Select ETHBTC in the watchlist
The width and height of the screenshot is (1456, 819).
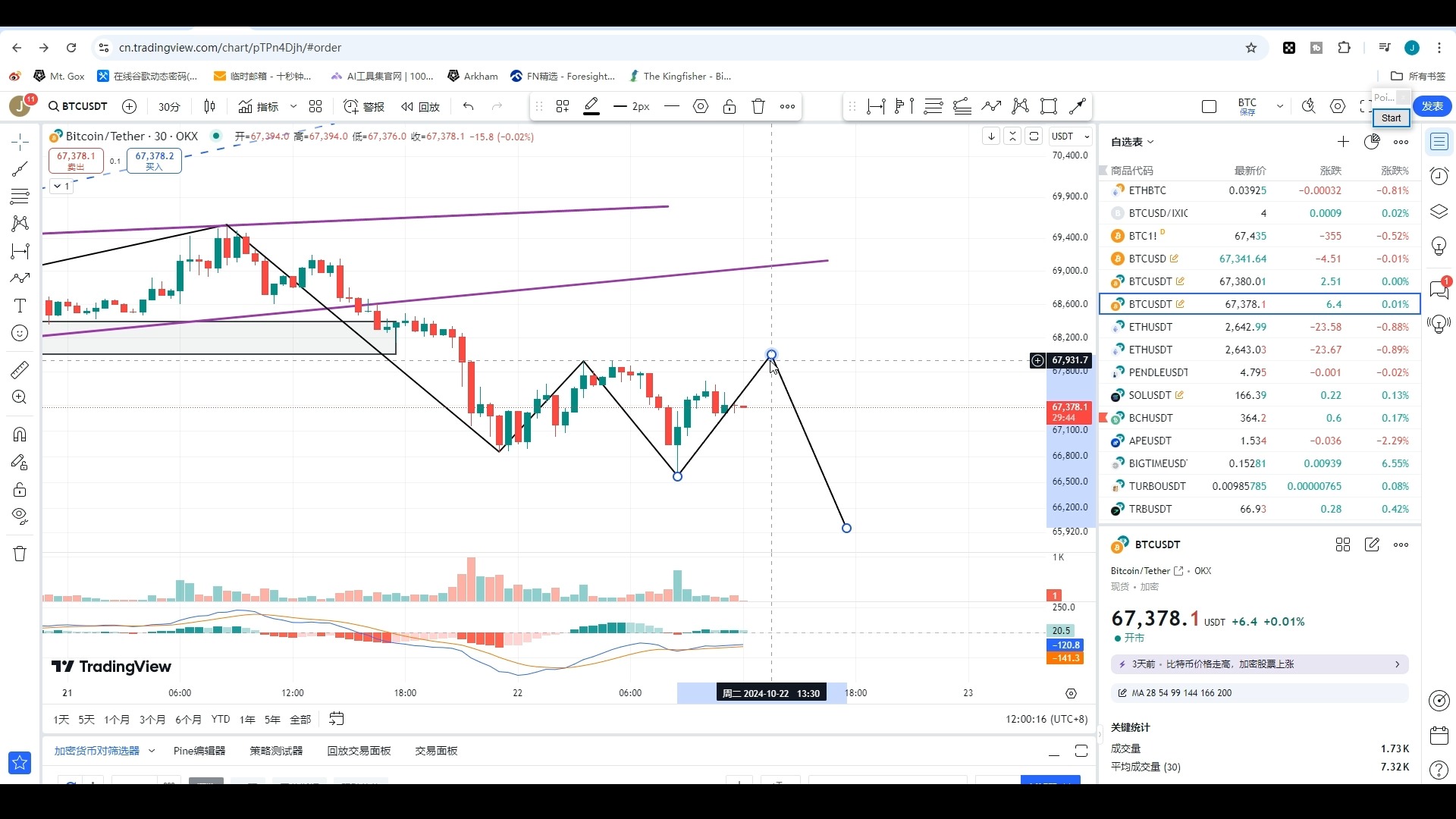click(1260, 190)
